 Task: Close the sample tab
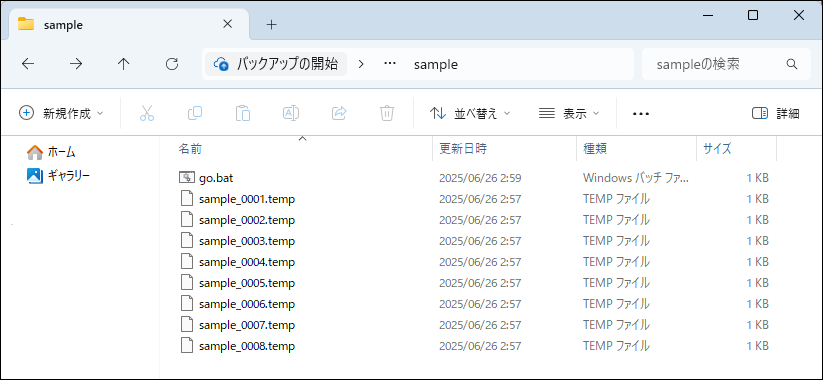tap(227, 24)
